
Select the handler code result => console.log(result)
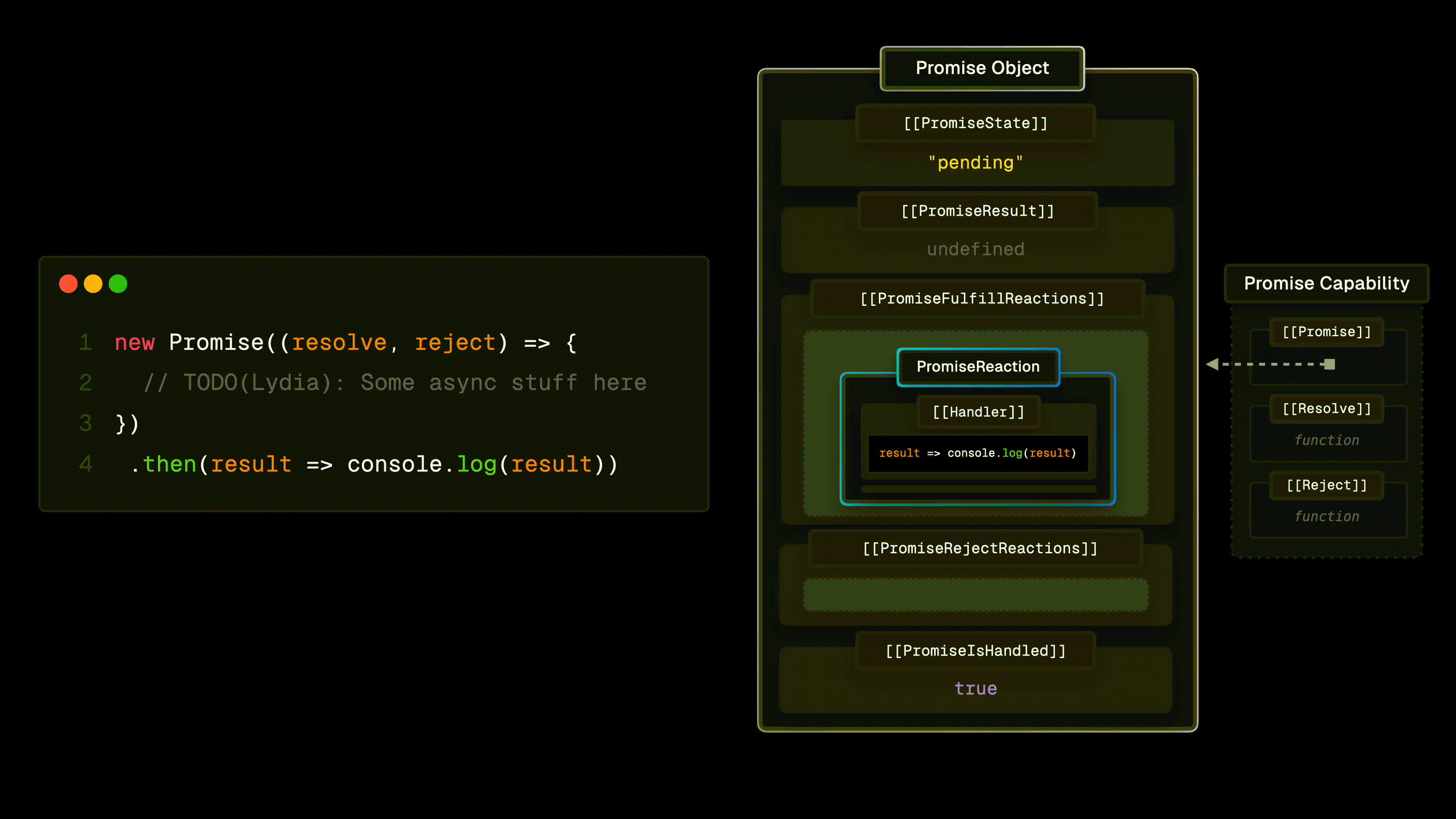[978, 453]
